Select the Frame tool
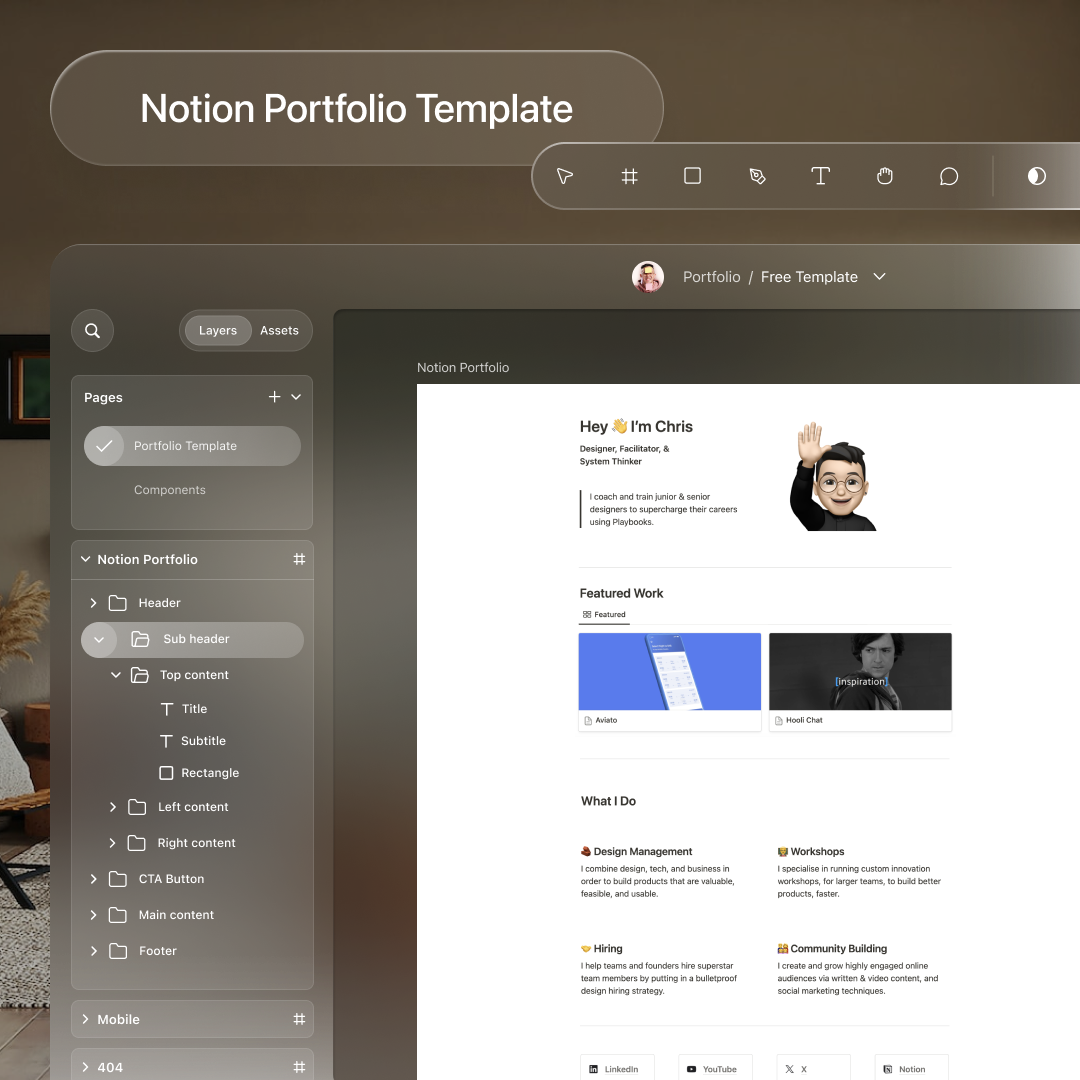The height and width of the screenshot is (1080, 1080). pyautogui.click(x=629, y=176)
